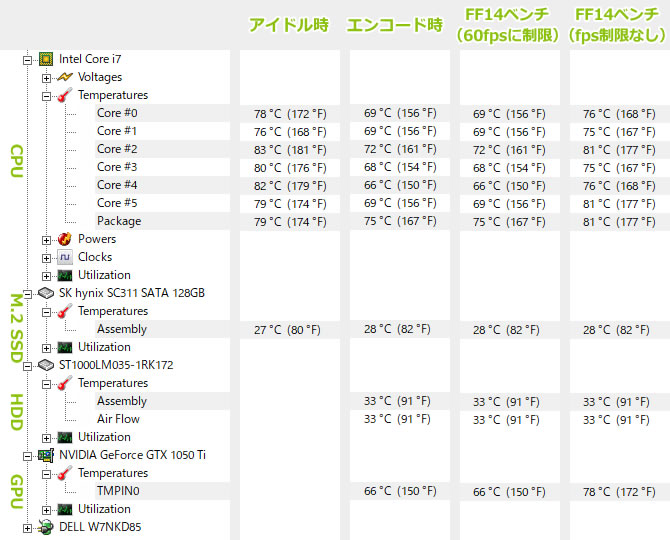Select the Core #4 row

[162, 185]
